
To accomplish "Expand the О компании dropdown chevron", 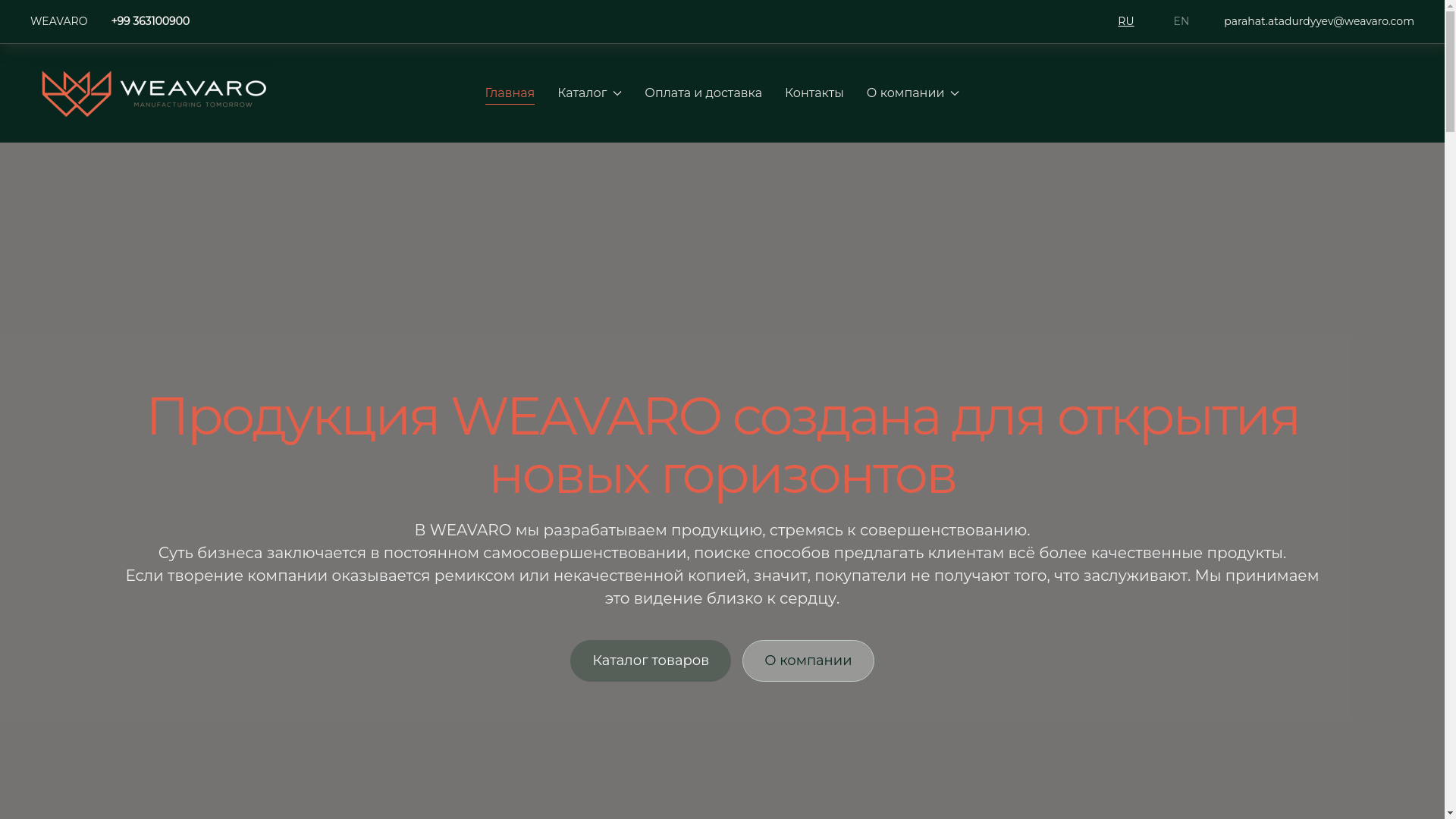I will click(955, 94).
